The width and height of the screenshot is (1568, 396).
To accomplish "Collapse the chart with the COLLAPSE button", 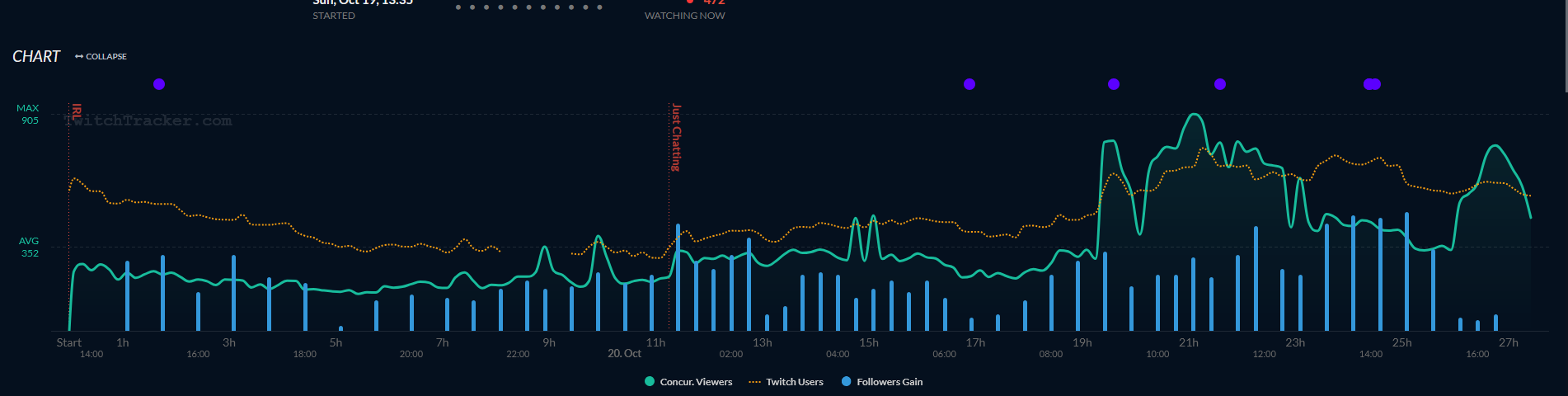I will point(101,56).
